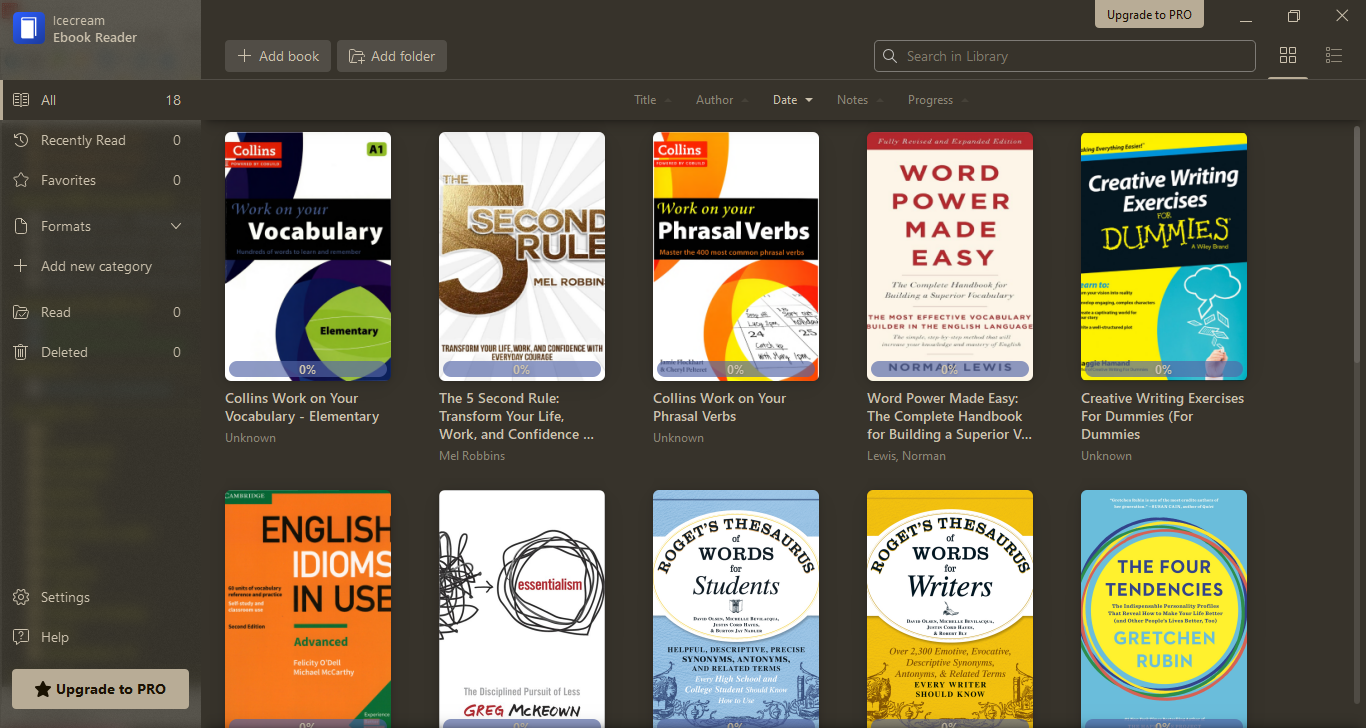Click the Help question mark icon
The height and width of the screenshot is (728, 1366).
point(21,637)
